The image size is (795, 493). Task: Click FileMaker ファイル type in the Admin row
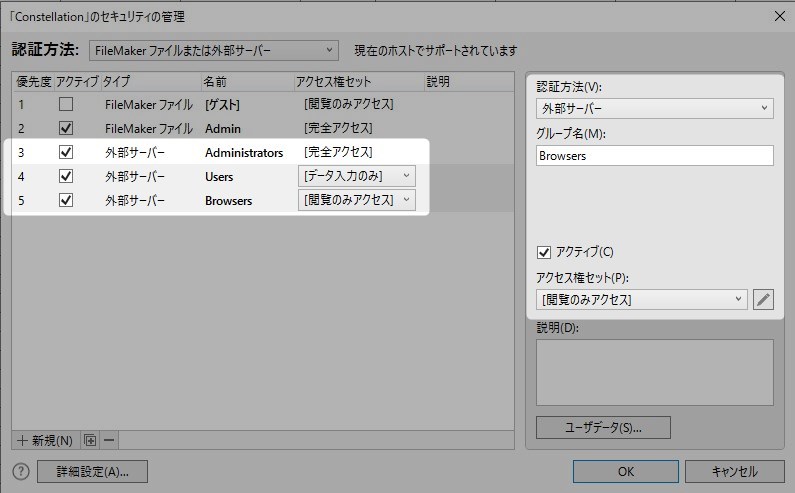coord(149,129)
